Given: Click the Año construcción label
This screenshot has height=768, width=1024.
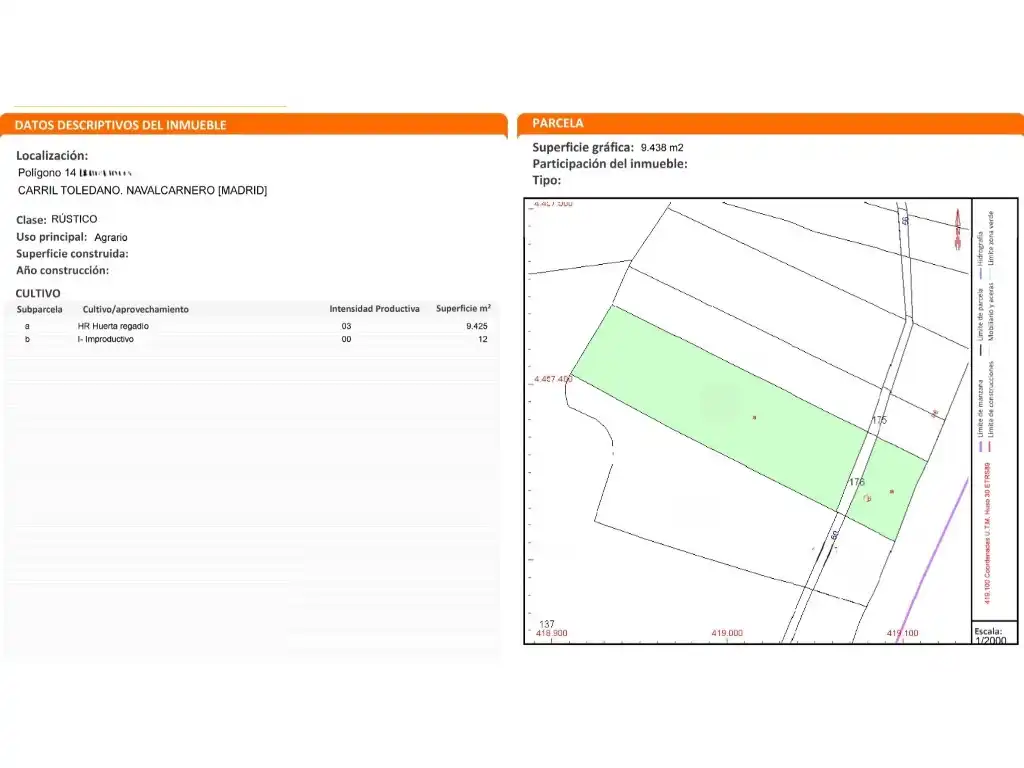Looking at the screenshot, I should (62, 270).
